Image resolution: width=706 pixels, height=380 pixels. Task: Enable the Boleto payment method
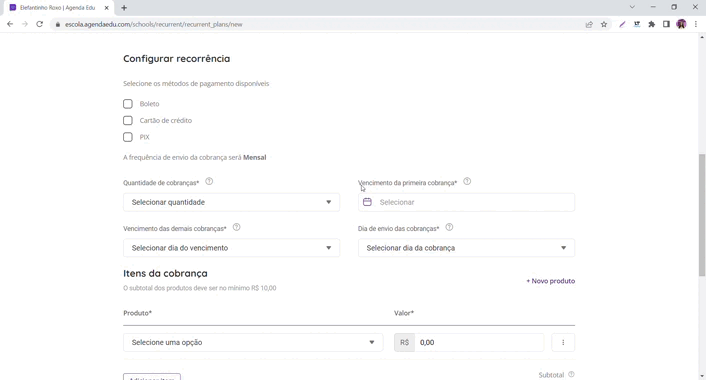(128, 104)
